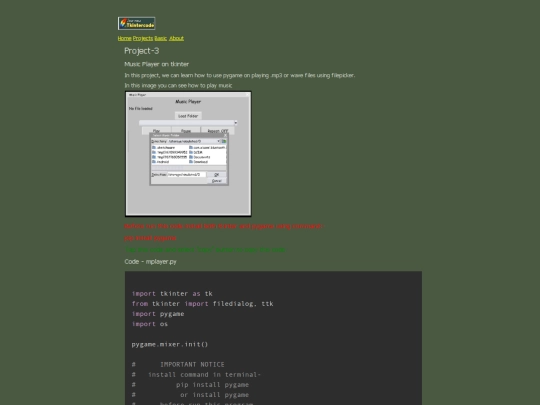
Task: Go to the Projects link
Action: tap(143, 38)
